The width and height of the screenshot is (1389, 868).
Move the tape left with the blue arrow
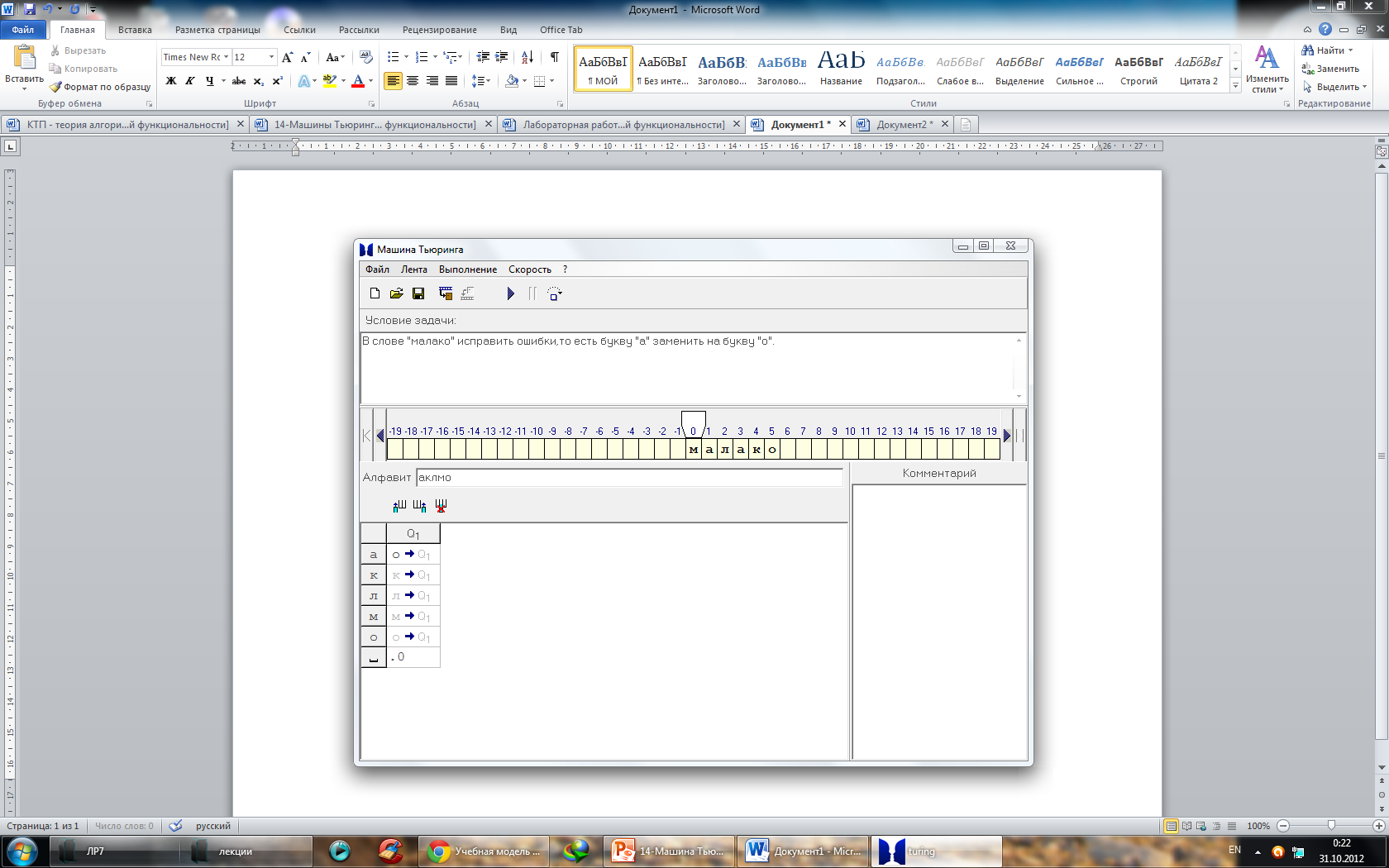380,435
